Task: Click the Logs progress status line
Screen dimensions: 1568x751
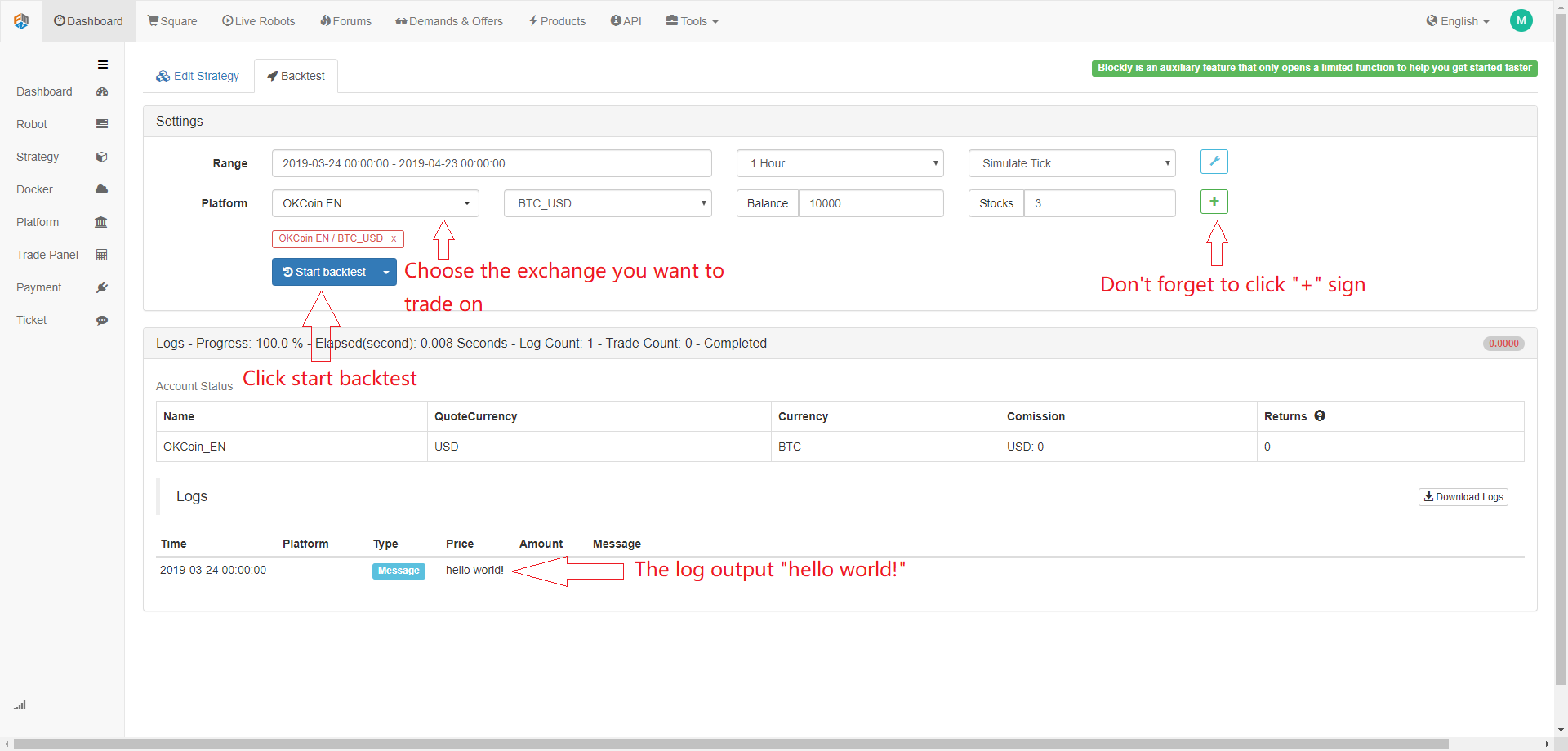Action: 461,344
